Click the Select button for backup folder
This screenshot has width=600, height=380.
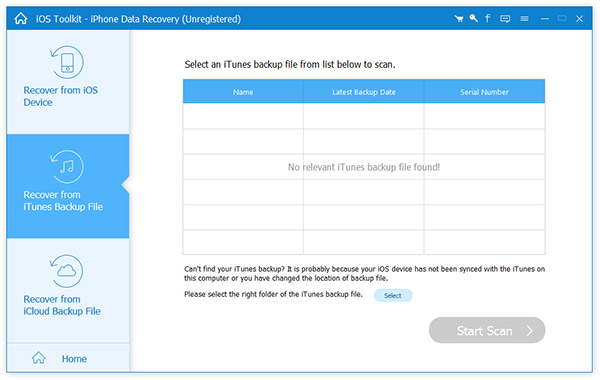393,295
